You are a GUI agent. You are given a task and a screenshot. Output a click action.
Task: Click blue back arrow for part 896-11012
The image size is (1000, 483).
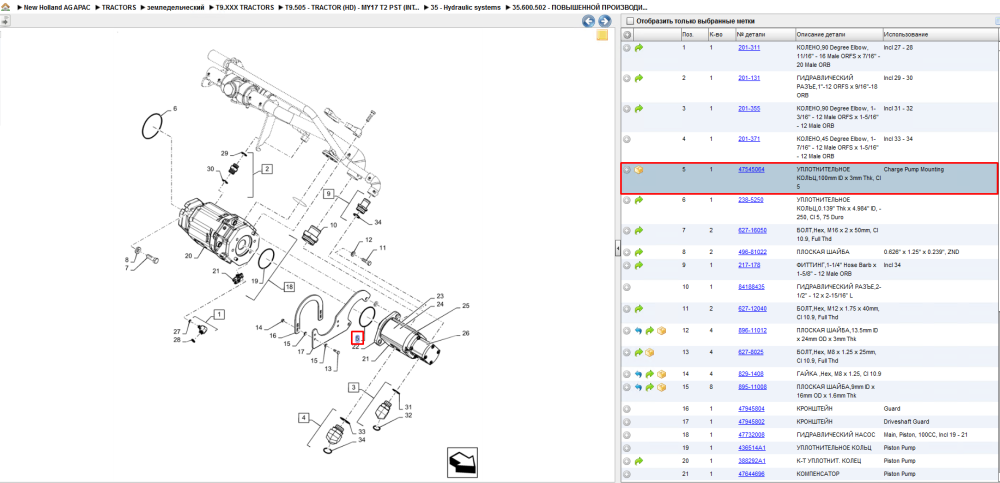click(x=638, y=331)
